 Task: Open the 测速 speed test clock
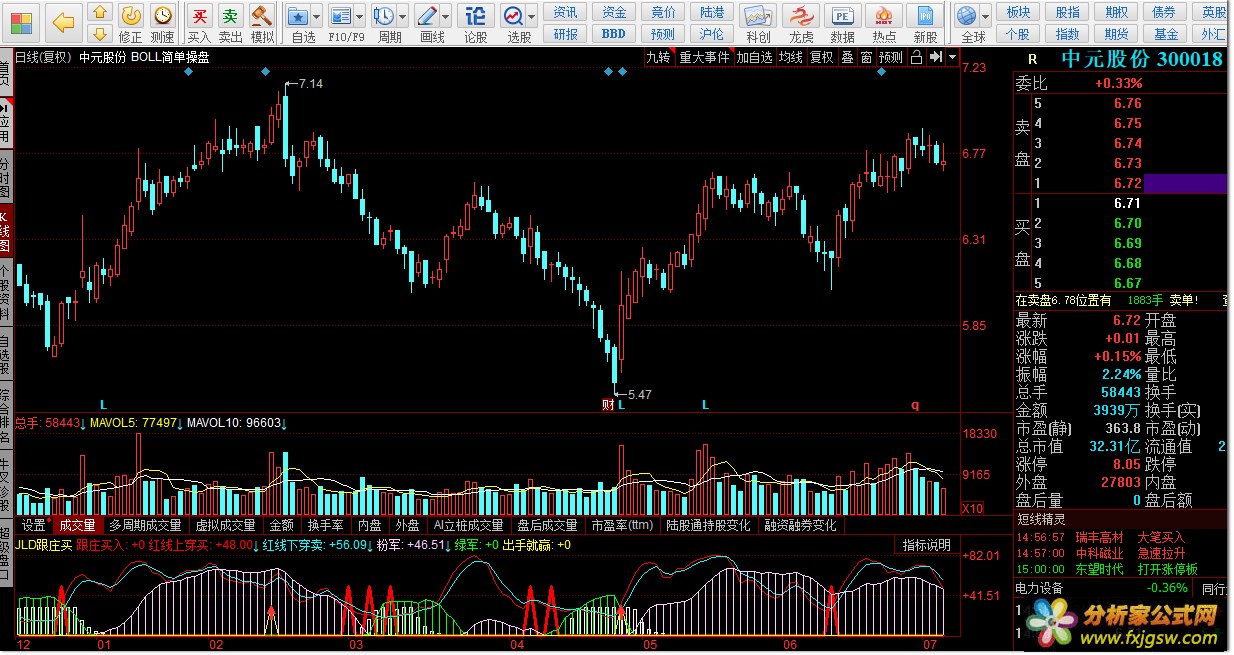point(162,22)
